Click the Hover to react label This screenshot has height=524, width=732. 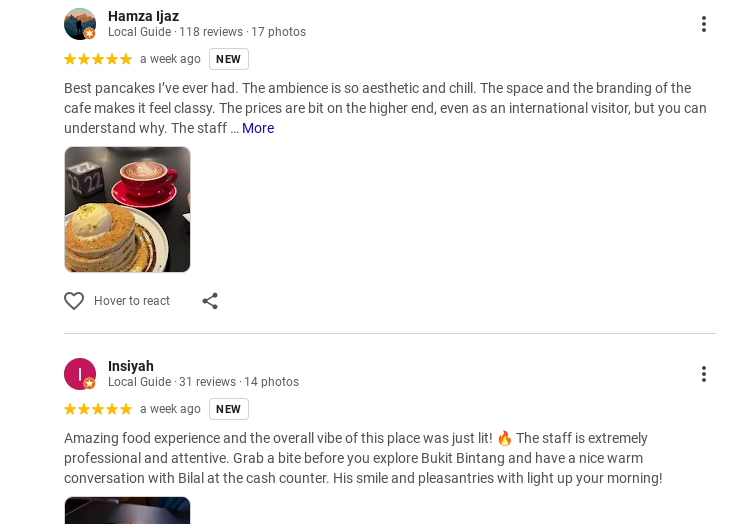click(132, 301)
